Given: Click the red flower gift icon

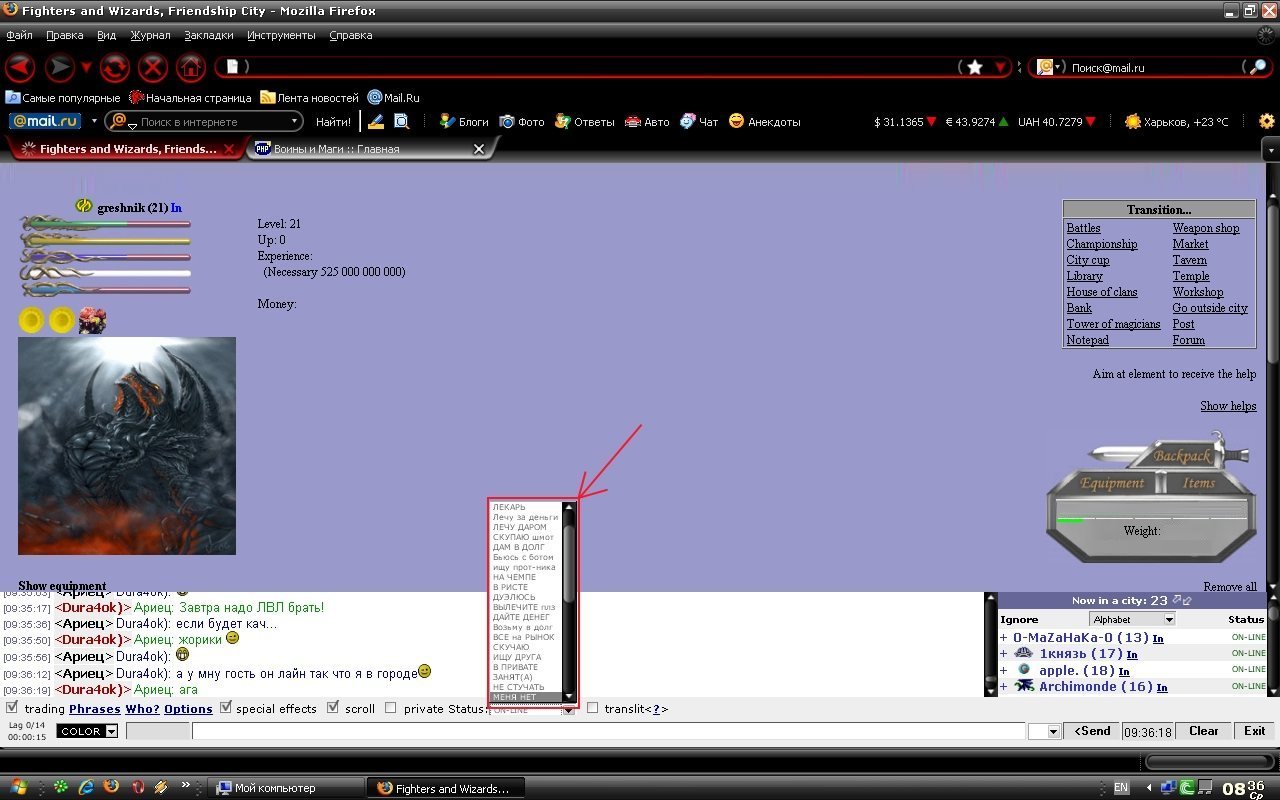Looking at the screenshot, I should pyautogui.click(x=92, y=320).
